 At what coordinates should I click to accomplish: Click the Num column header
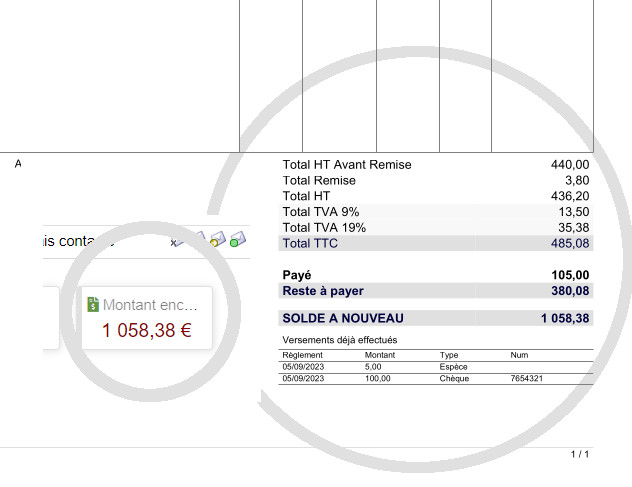tap(519, 355)
